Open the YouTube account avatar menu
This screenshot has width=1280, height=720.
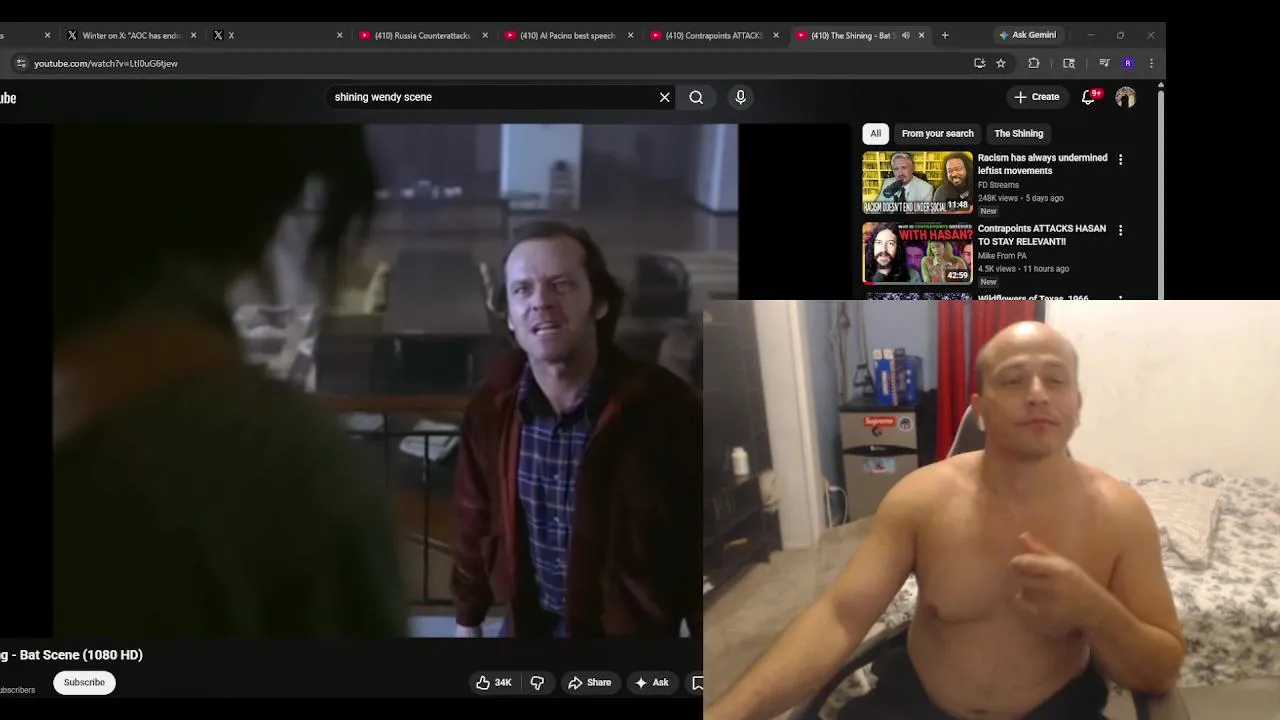(1125, 97)
